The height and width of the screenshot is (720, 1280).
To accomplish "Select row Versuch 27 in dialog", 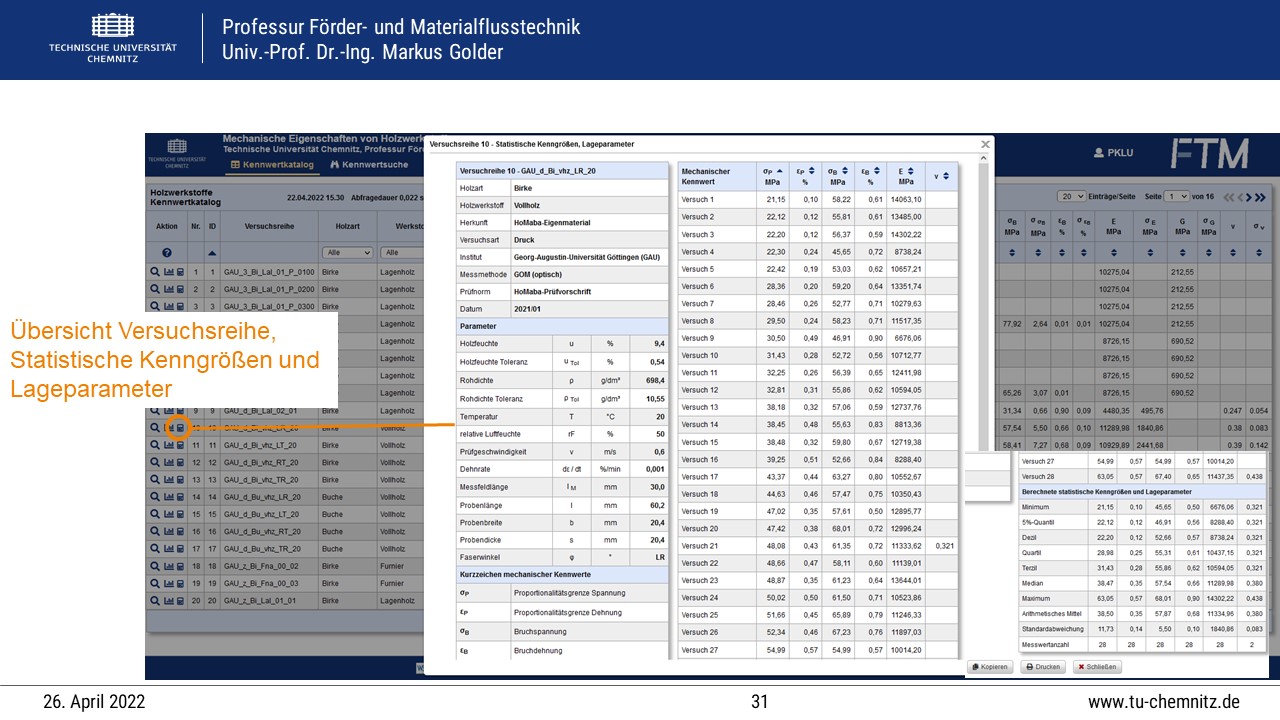I will 817,650.
